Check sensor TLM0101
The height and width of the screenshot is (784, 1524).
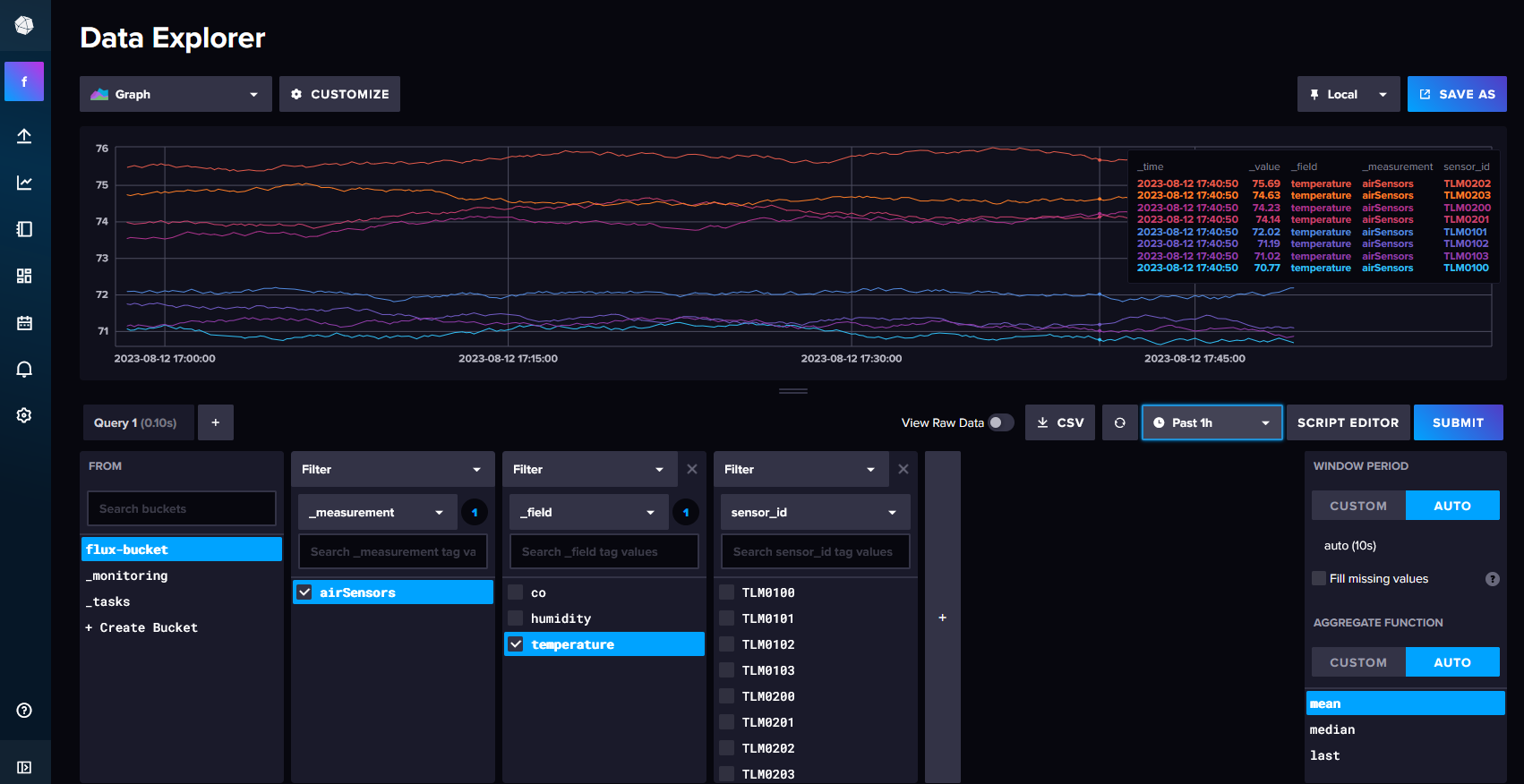click(727, 618)
